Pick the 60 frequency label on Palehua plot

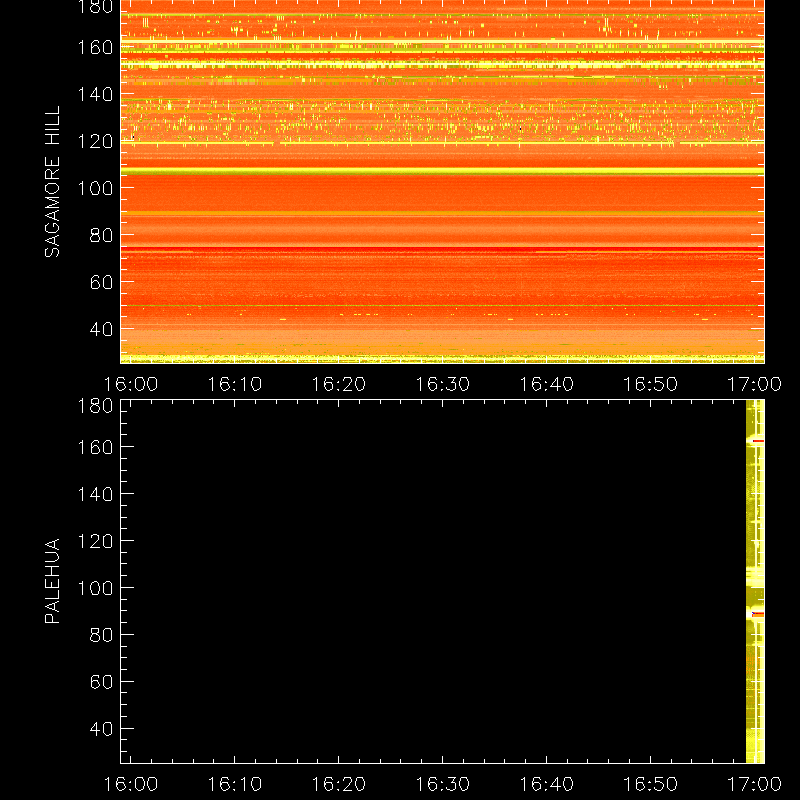point(101,682)
